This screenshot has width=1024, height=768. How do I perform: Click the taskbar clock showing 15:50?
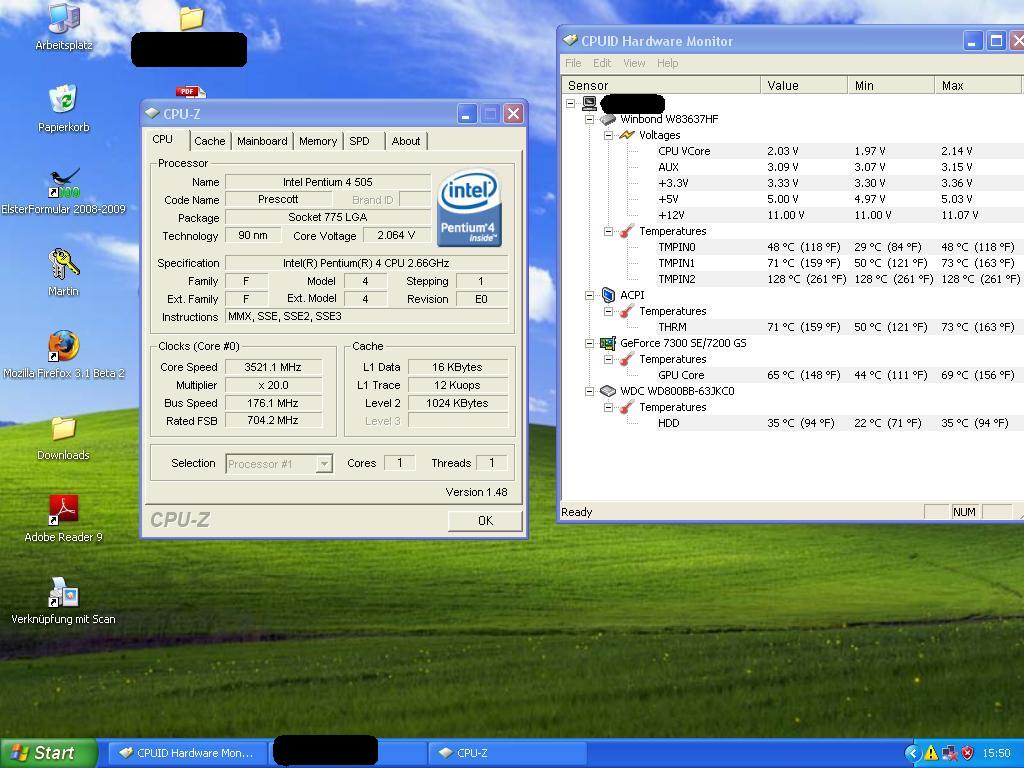[997, 753]
